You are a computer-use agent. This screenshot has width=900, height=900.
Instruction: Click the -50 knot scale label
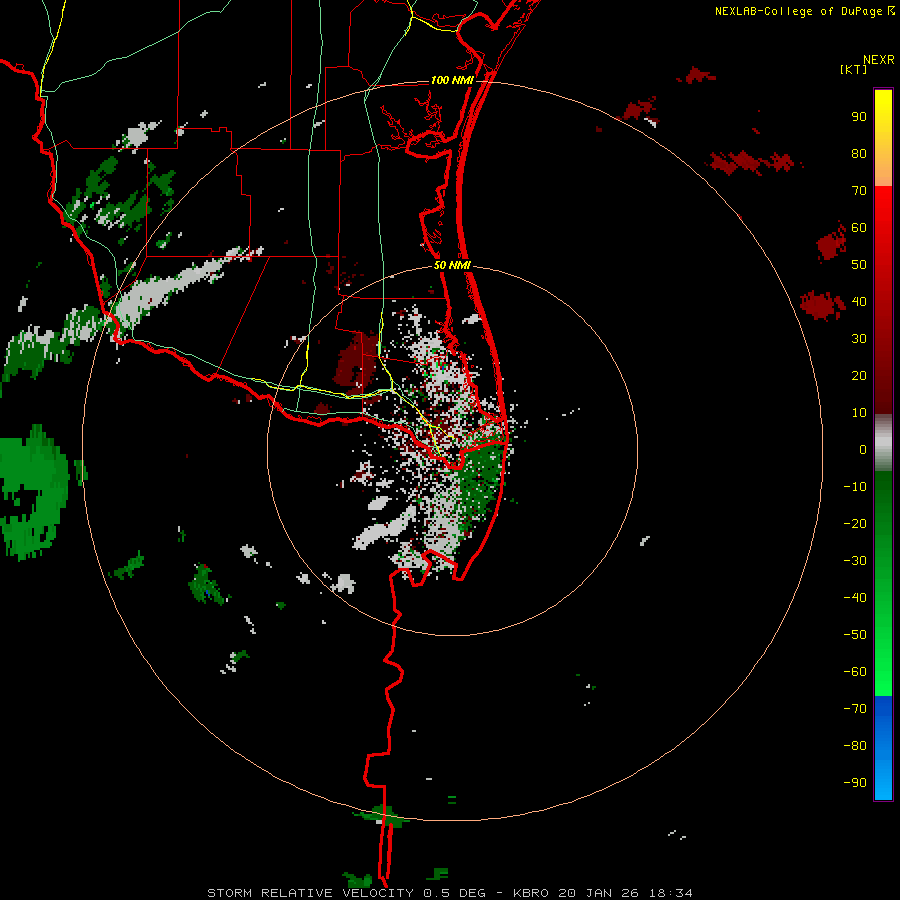855,634
